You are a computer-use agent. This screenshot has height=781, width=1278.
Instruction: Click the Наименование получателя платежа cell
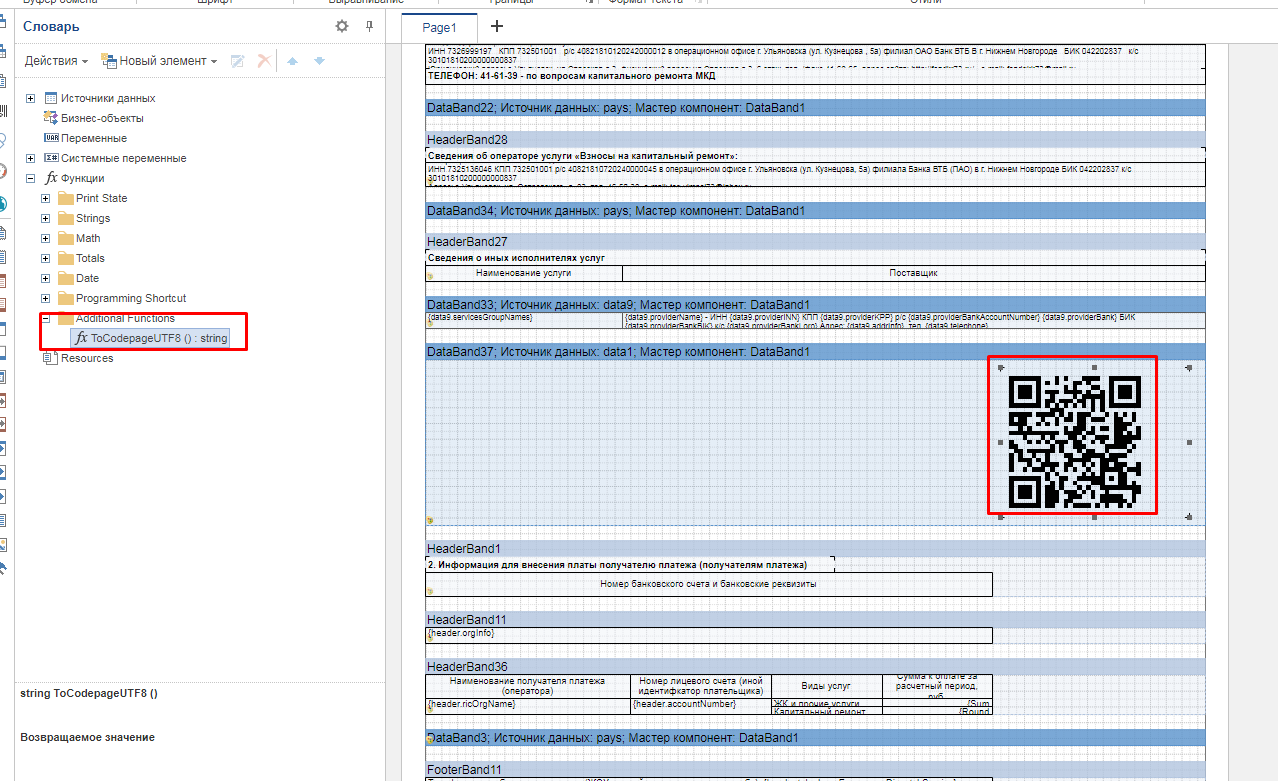click(x=528, y=686)
